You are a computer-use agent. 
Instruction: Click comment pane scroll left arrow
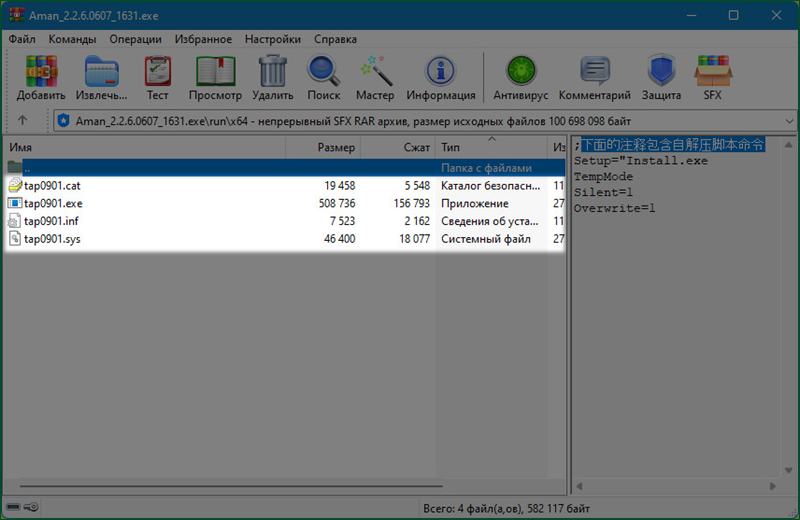(580, 486)
